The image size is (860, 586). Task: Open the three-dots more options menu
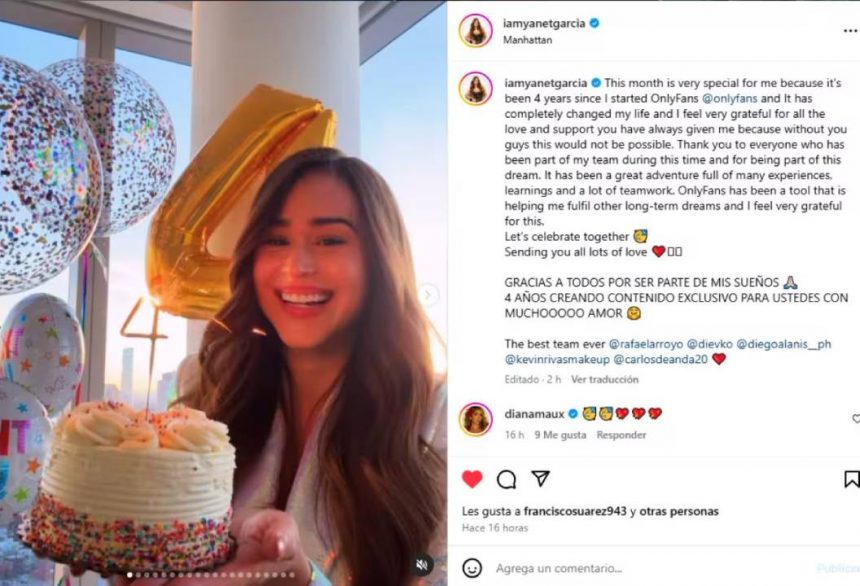[x=850, y=31]
